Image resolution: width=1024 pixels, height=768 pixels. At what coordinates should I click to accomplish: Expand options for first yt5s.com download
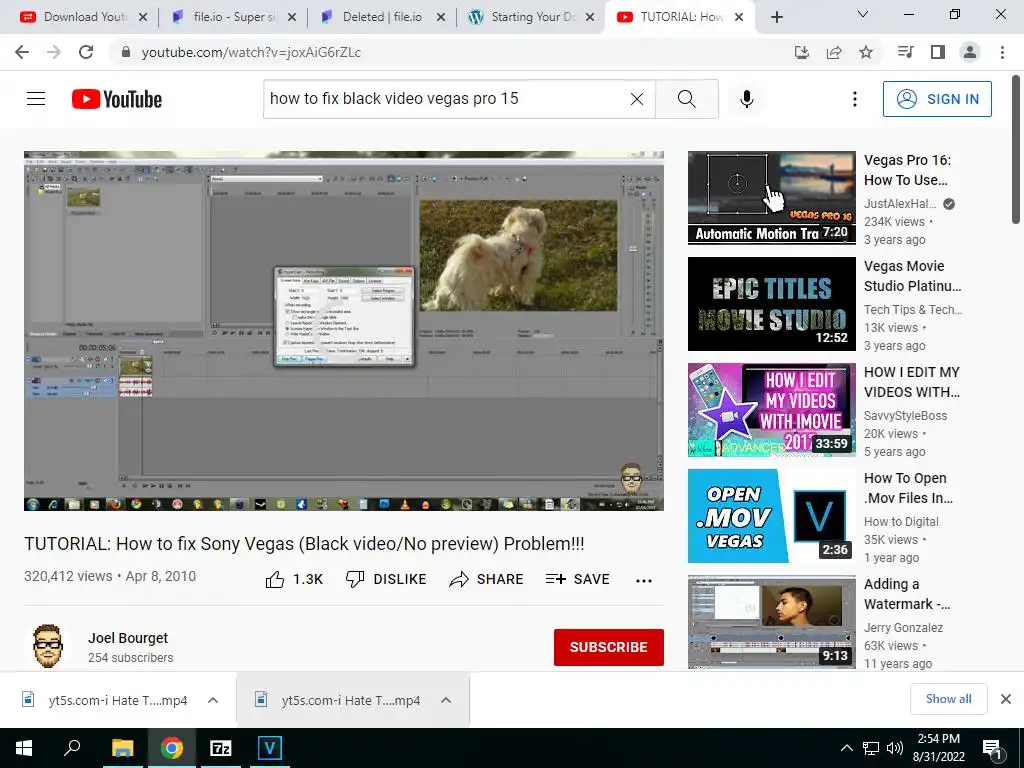[213, 700]
